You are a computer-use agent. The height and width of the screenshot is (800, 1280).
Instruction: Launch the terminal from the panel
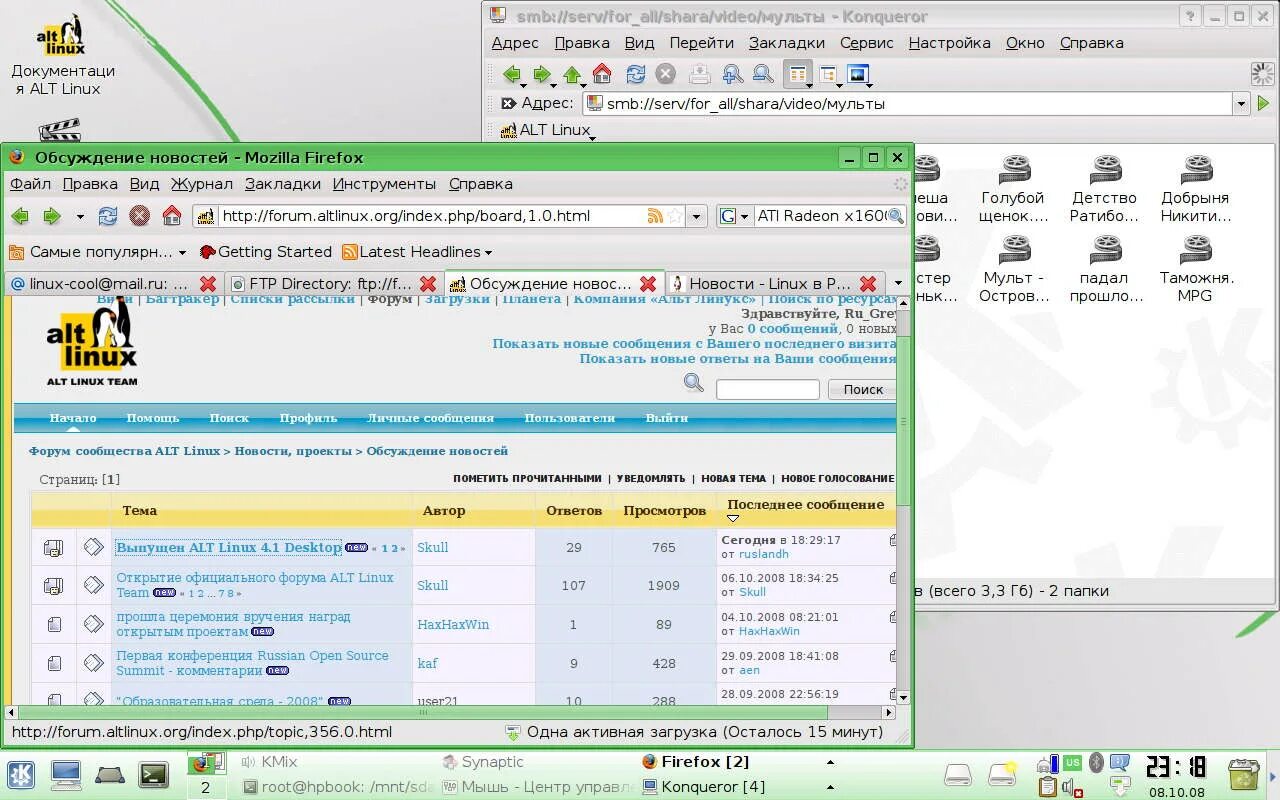coord(153,775)
